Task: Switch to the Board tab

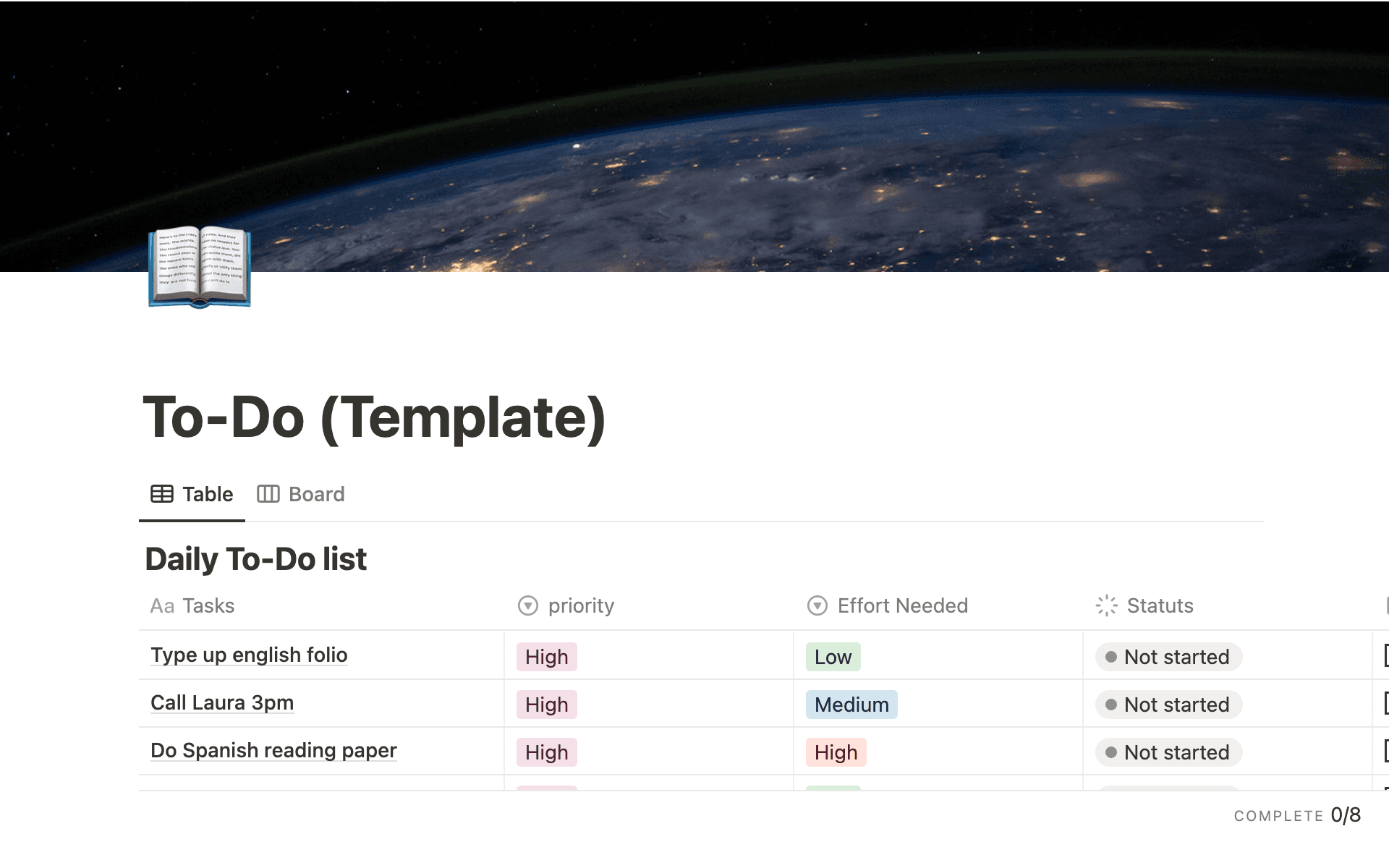Action: point(301,494)
